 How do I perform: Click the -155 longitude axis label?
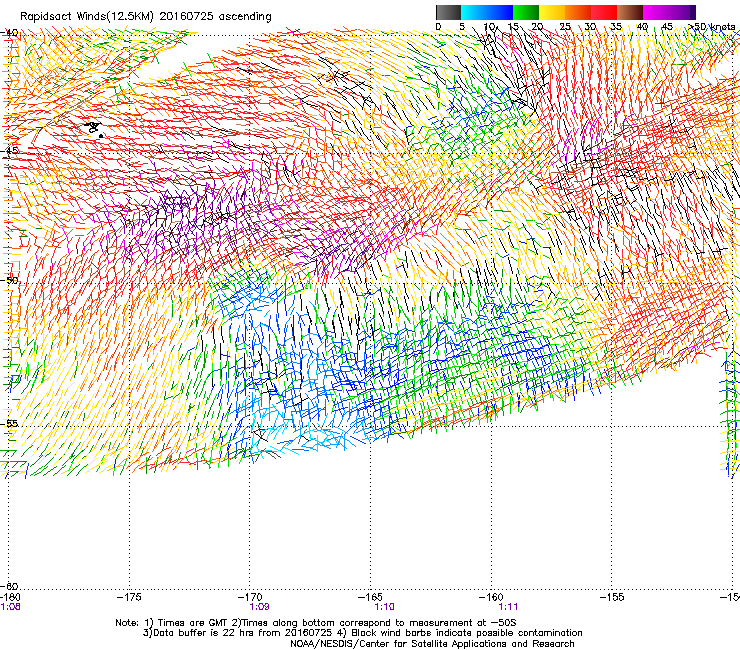(612, 597)
